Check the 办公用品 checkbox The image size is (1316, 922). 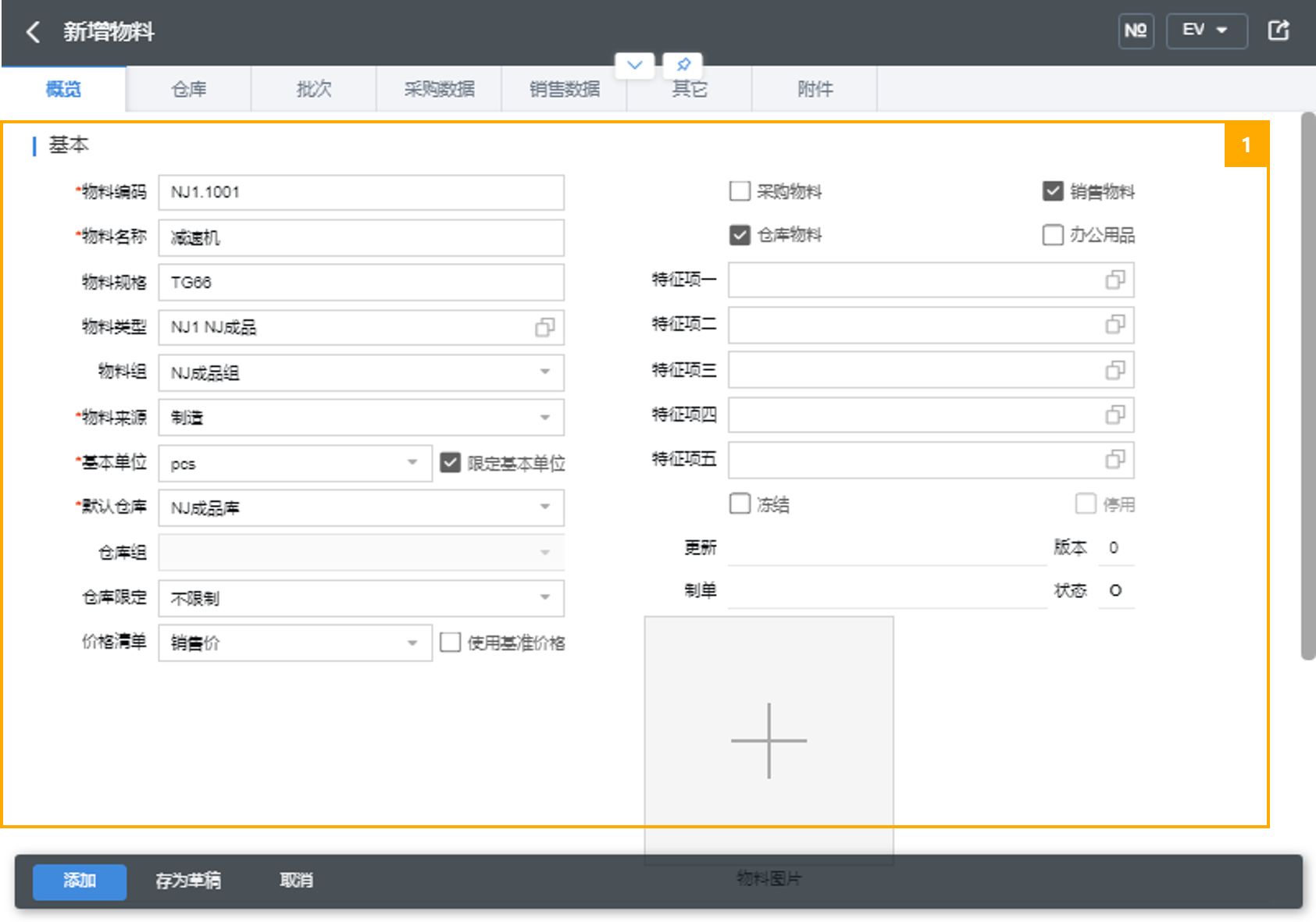(1053, 235)
